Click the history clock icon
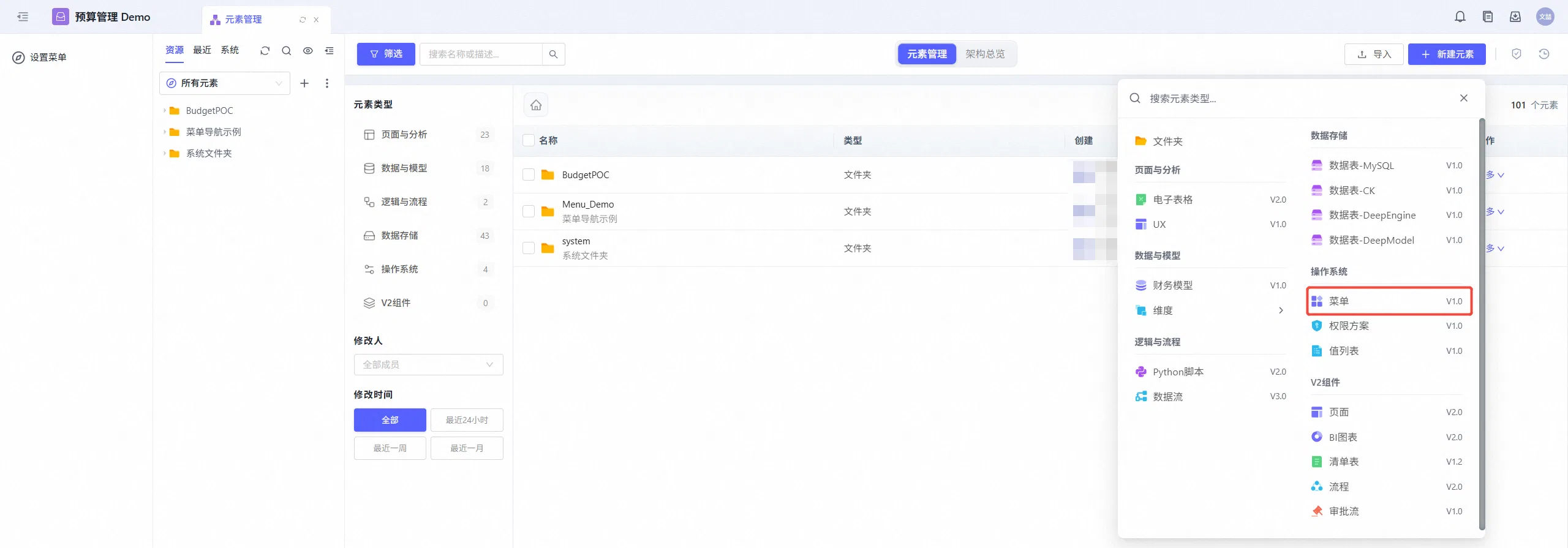The height and width of the screenshot is (548, 1568). [x=1544, y=54]
